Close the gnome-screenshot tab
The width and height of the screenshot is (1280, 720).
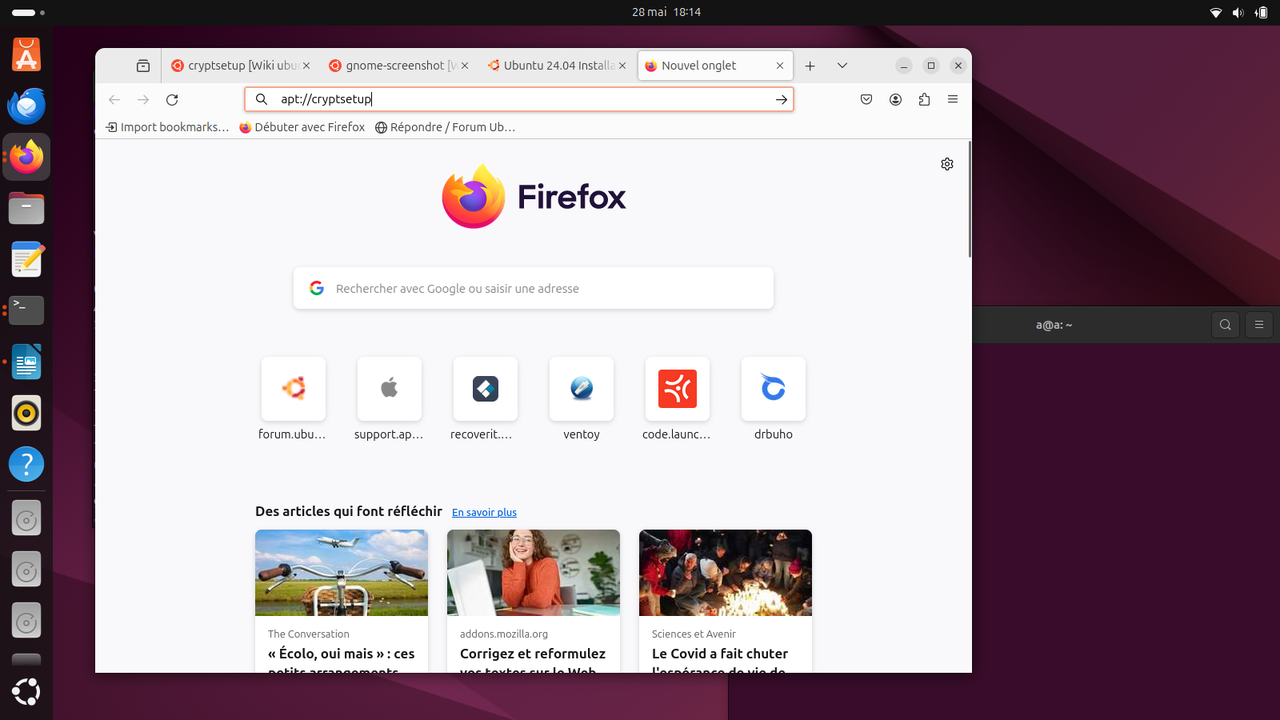tap(464, 66)
